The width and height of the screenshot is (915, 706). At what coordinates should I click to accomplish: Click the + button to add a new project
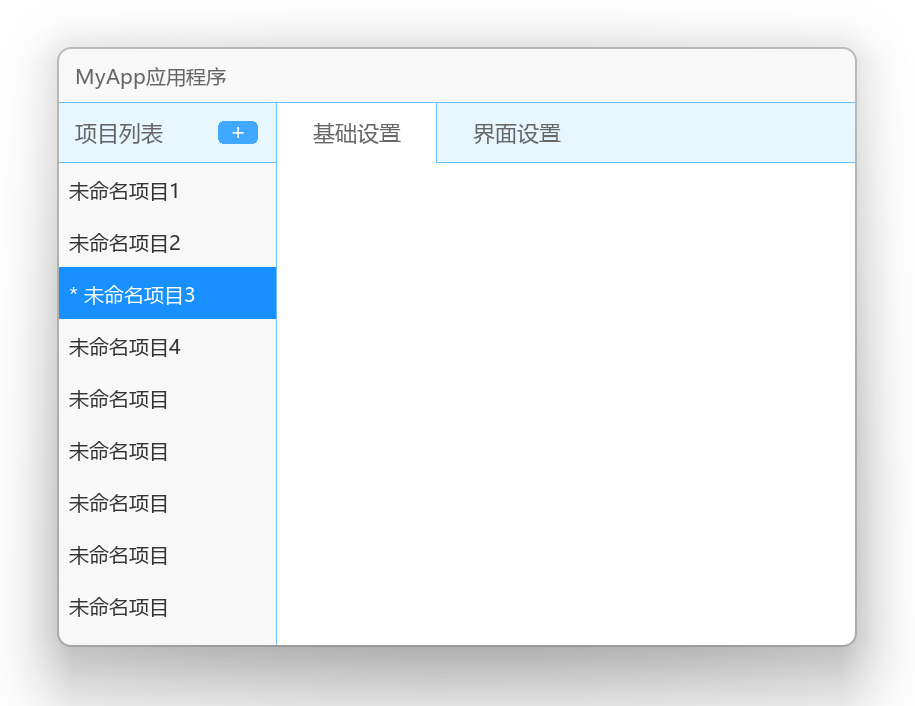point(237,132)
